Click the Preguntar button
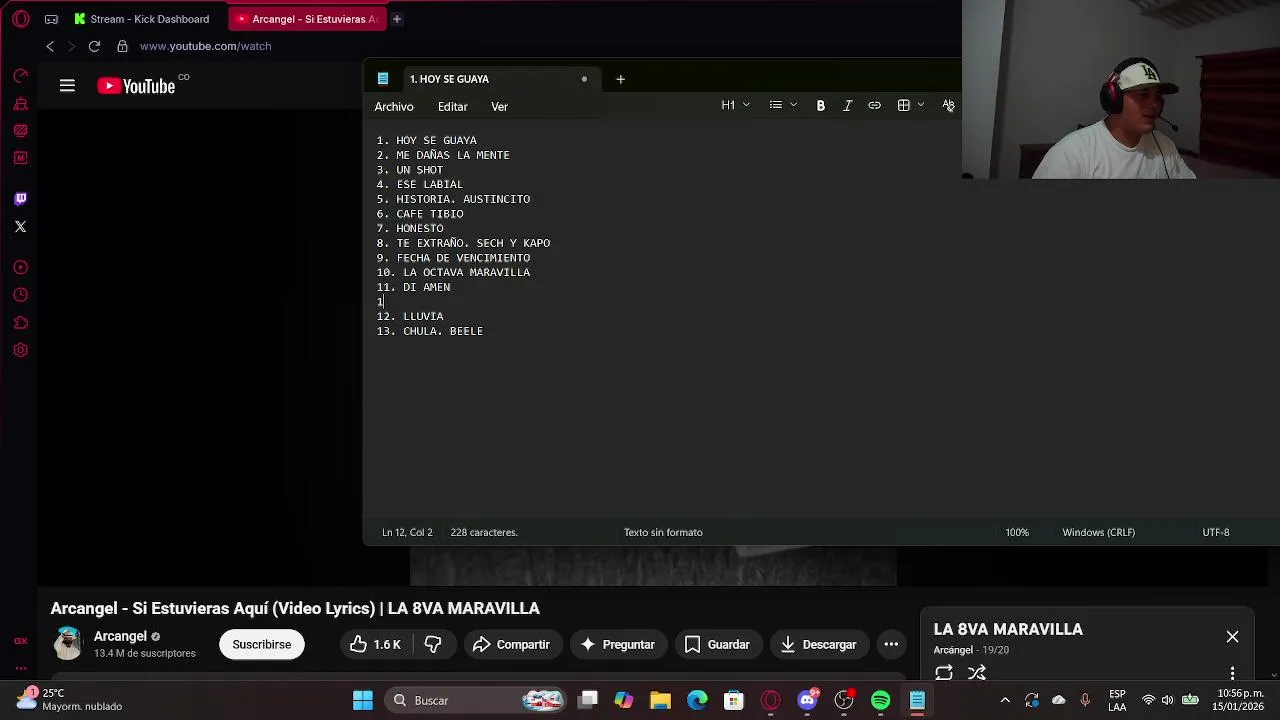The height and width of the screenshot is (720, 1280). click(x=617, y=644)
